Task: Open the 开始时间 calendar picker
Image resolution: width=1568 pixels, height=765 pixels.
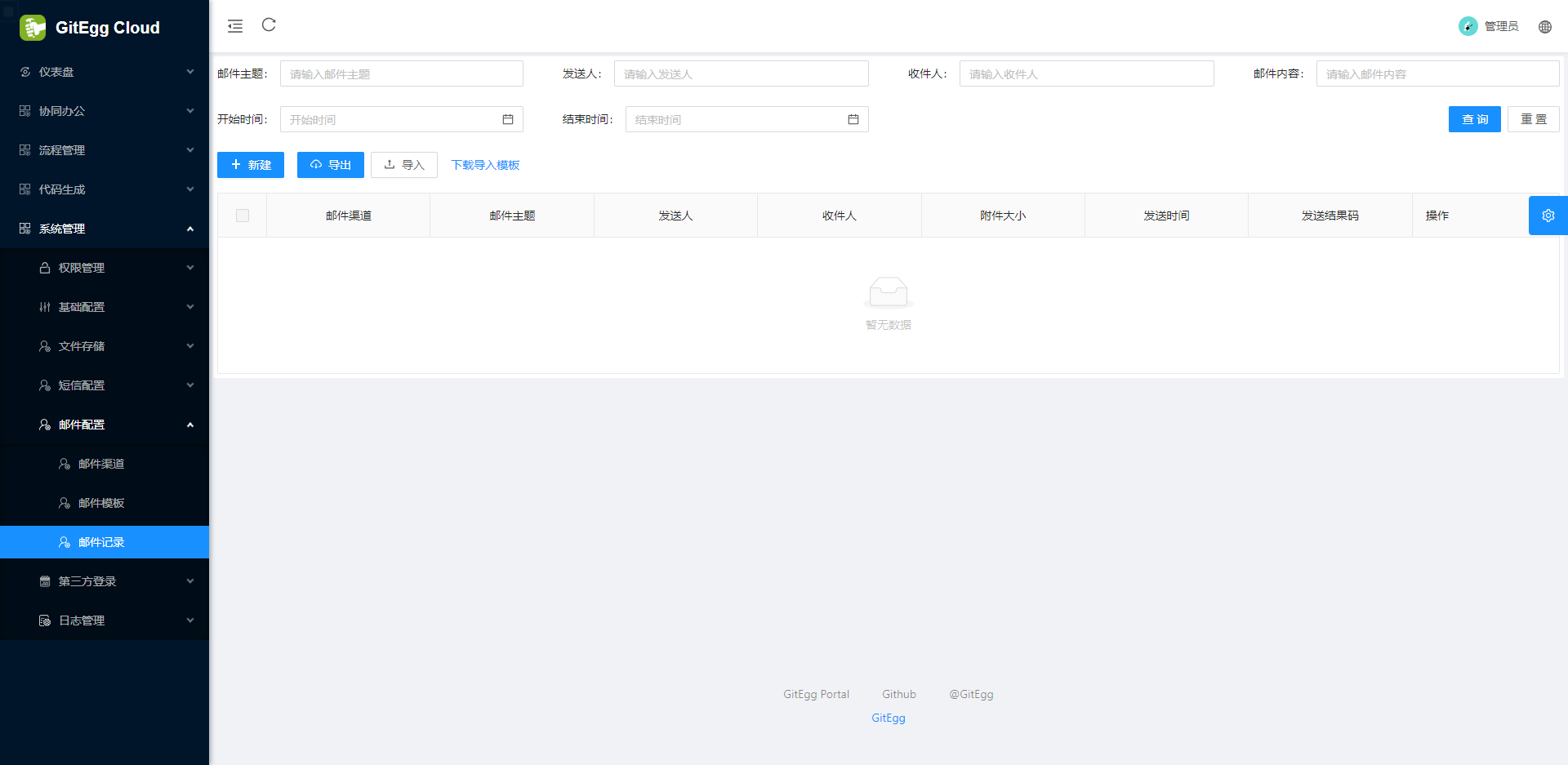Action: [508, 119]
